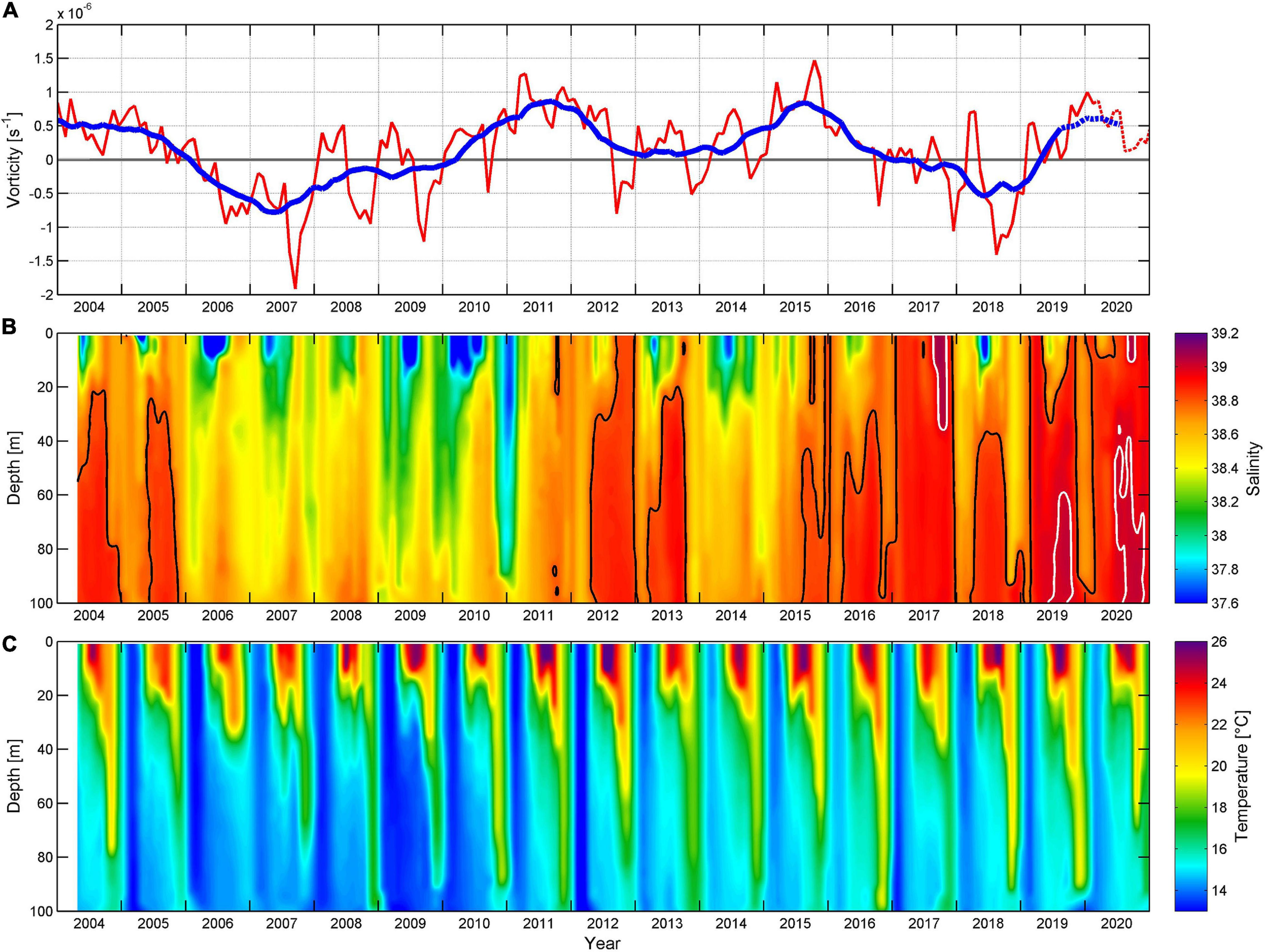Click the 2007 red vorticity minimum spike

tap(295, 286)
